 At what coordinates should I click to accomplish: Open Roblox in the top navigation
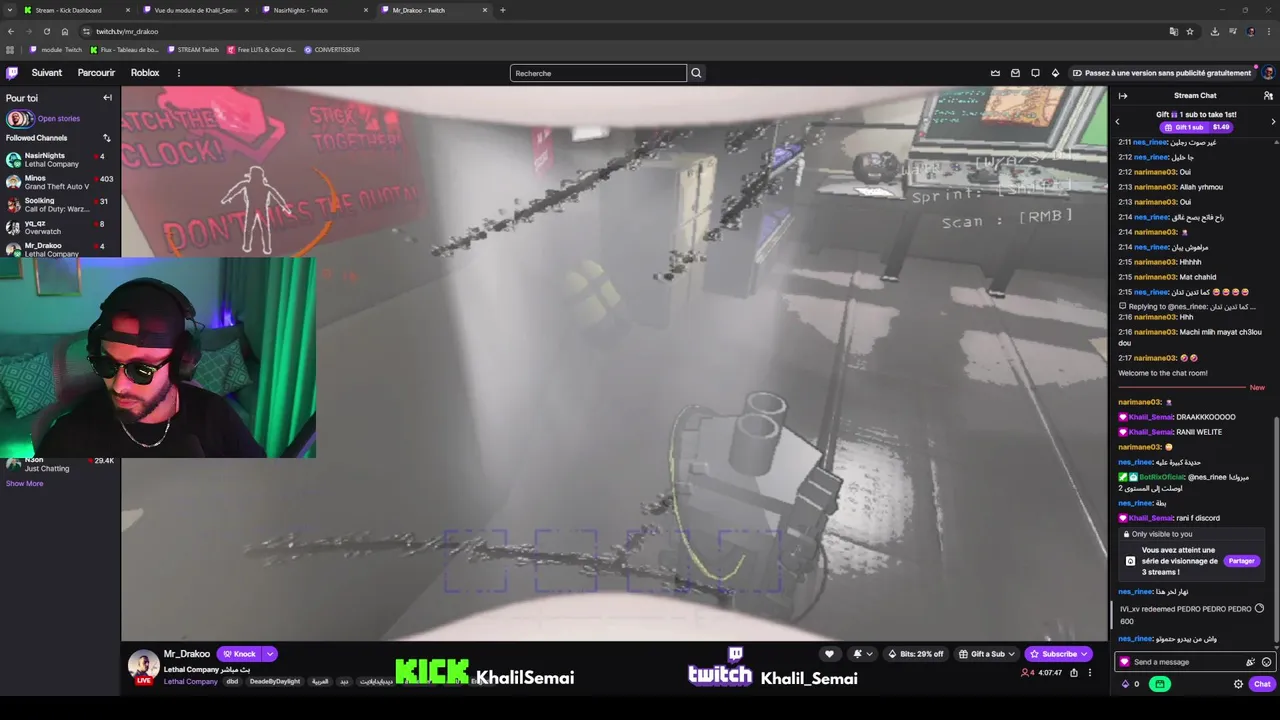tap(145, 73)
